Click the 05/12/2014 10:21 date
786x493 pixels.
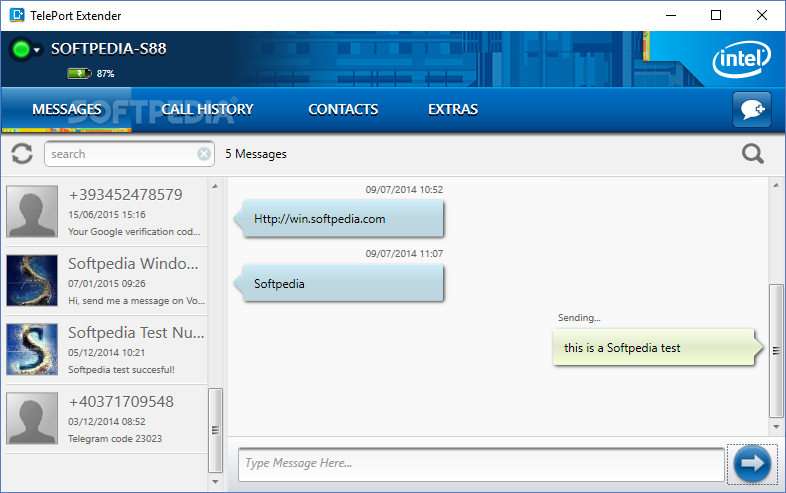coord(107,353)
